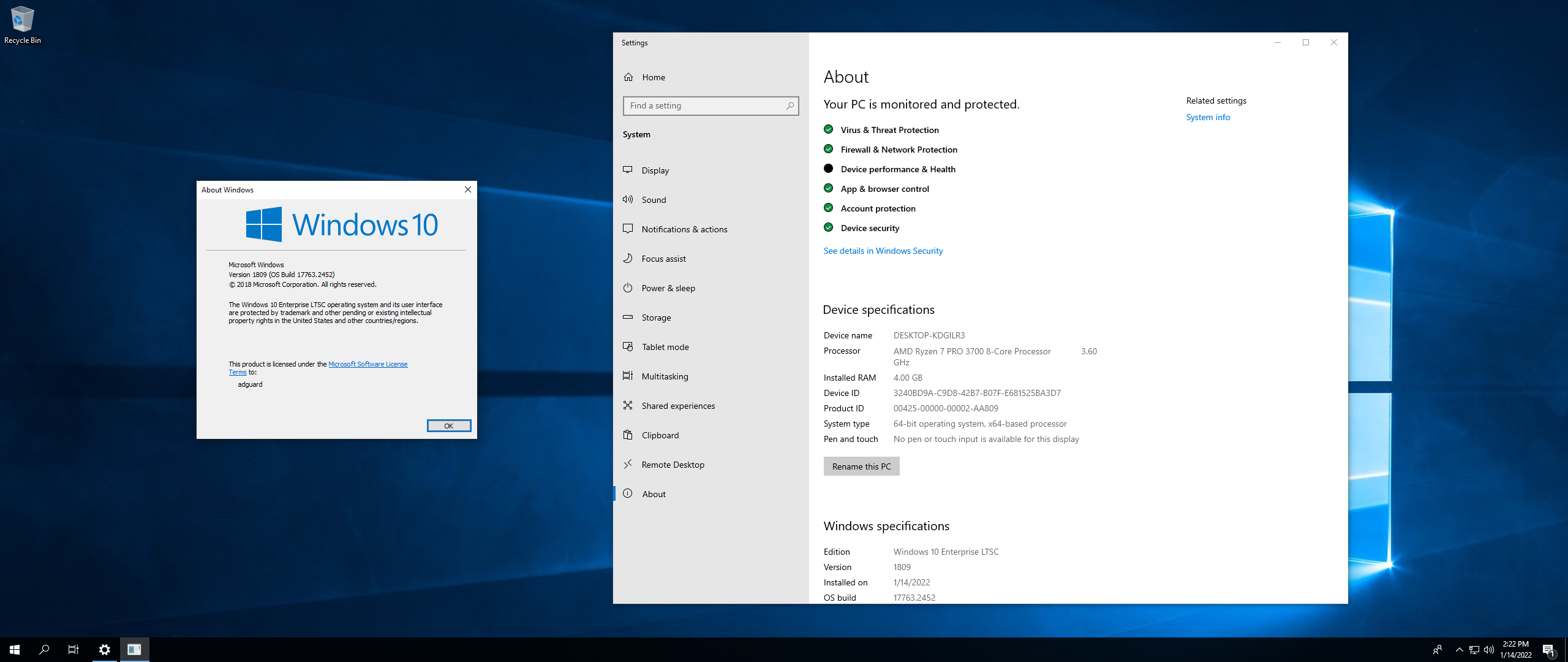
Task: Select Clipboard in the Settings menu
Action: [x=710, y=435]
